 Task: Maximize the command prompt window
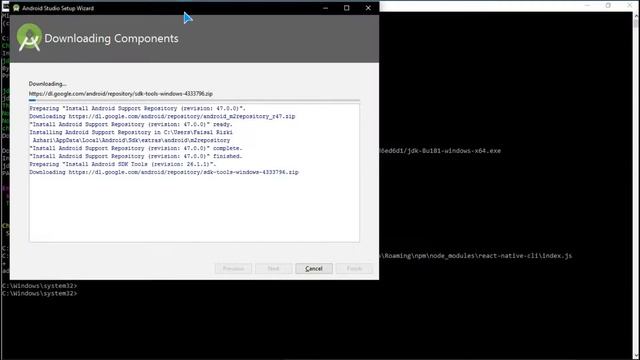(x=608, y=5)
